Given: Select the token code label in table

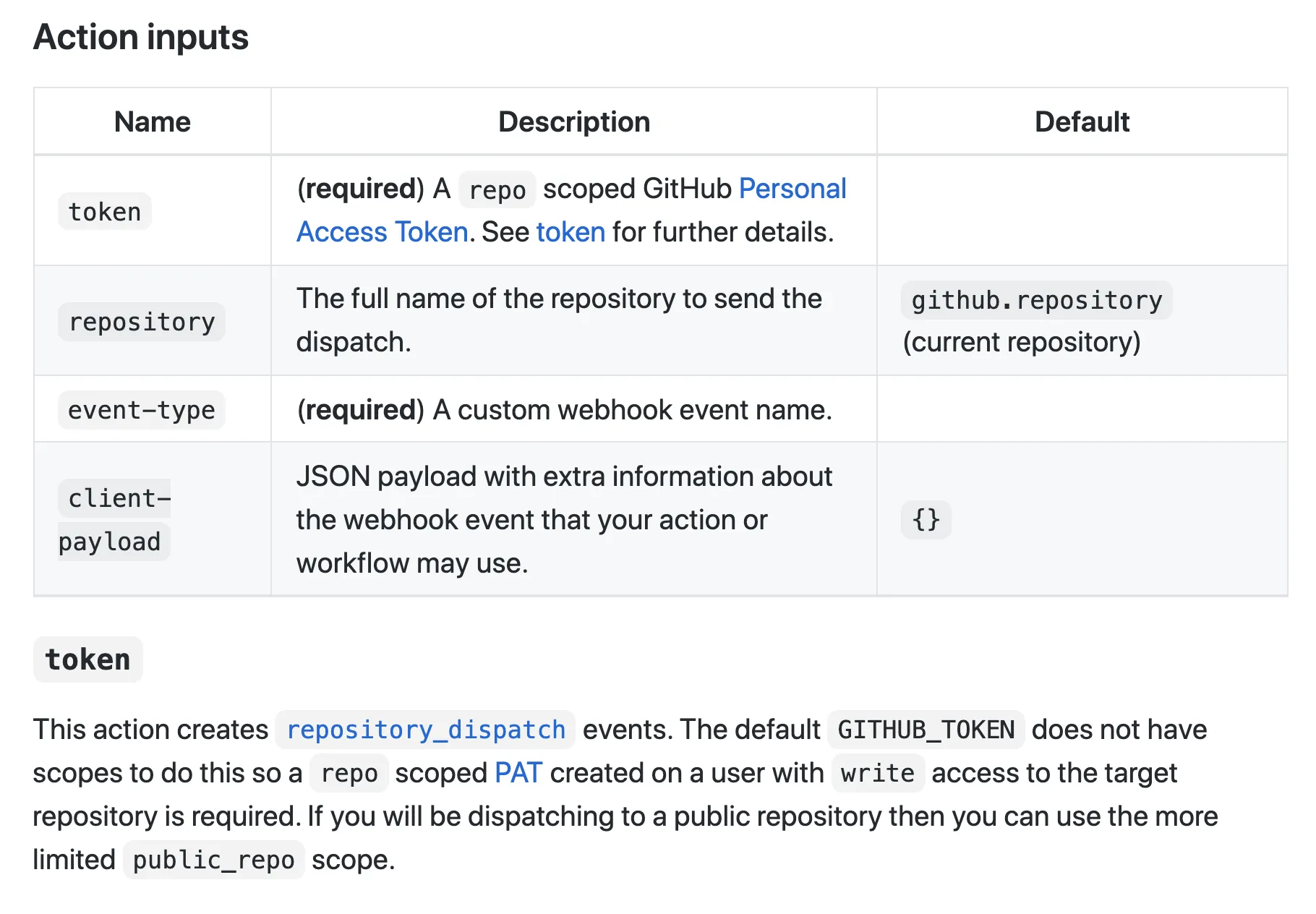Looking at the screenshot, I should pos(105,212).
